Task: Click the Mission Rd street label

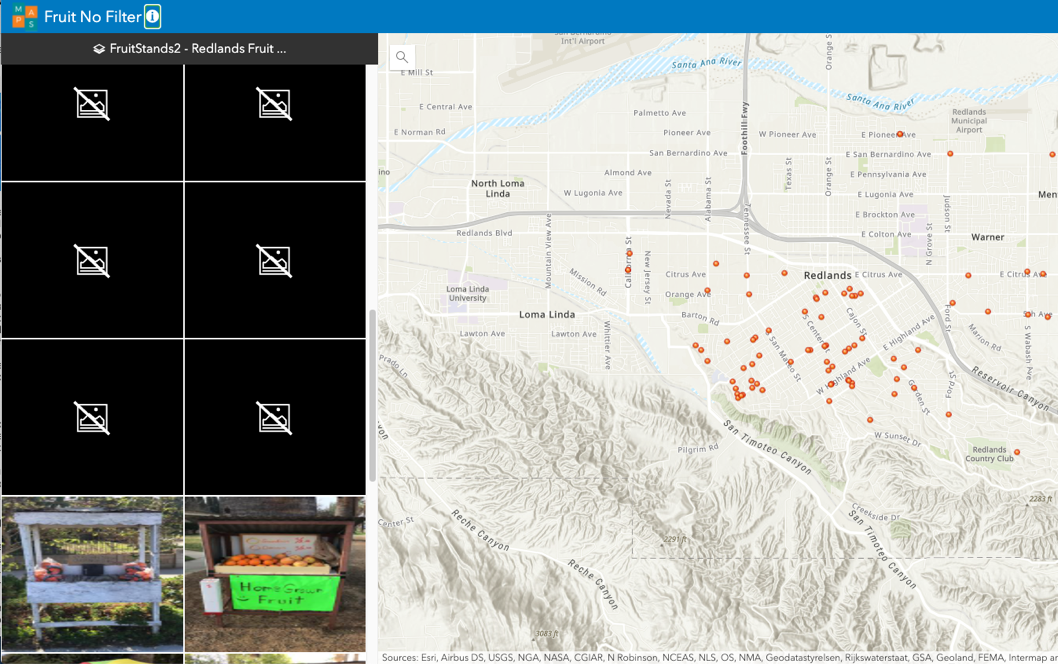Action: (588, 282)
